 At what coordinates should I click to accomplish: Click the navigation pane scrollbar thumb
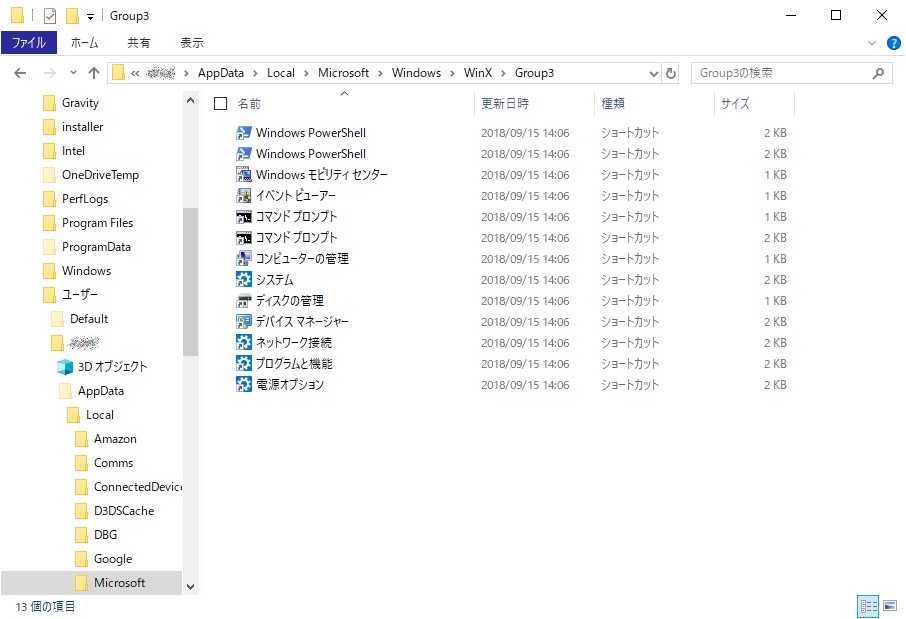tap(190, 281)
